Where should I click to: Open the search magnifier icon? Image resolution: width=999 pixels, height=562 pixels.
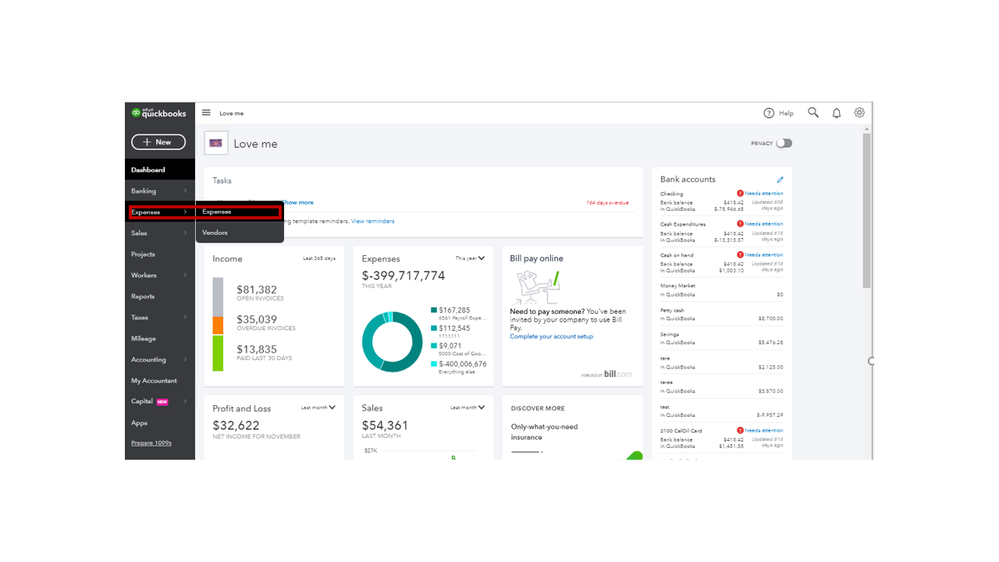(x=813, y=113)
